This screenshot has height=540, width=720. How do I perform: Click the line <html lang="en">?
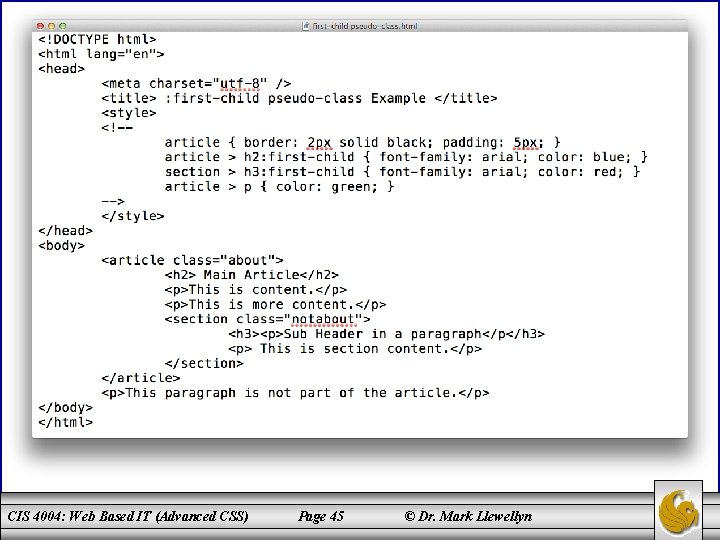pyautogui.click(x=101, y=54)
